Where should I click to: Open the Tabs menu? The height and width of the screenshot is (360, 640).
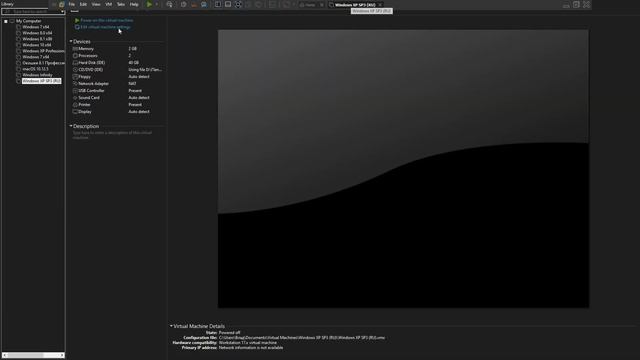[121, 4]
